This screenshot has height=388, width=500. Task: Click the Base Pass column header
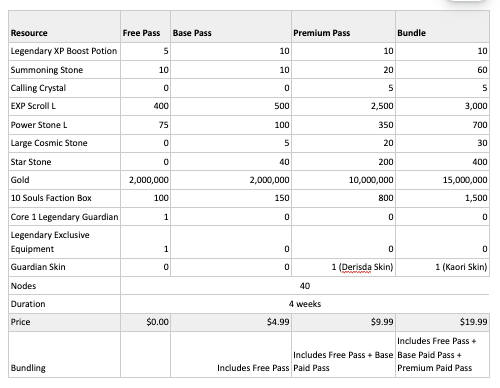(x=231, y=27)
